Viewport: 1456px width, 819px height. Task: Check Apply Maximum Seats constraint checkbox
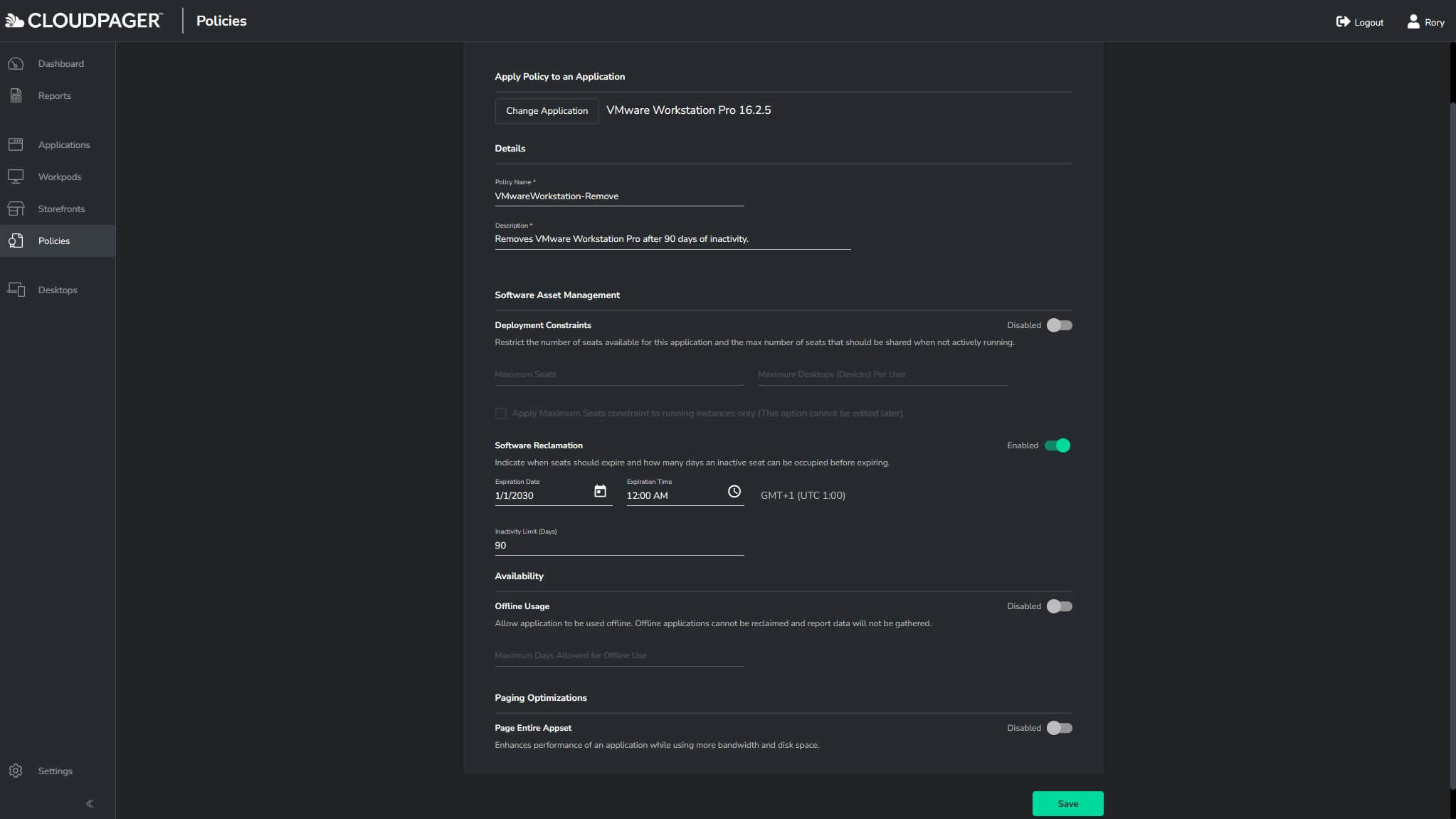tap(501, 413)
